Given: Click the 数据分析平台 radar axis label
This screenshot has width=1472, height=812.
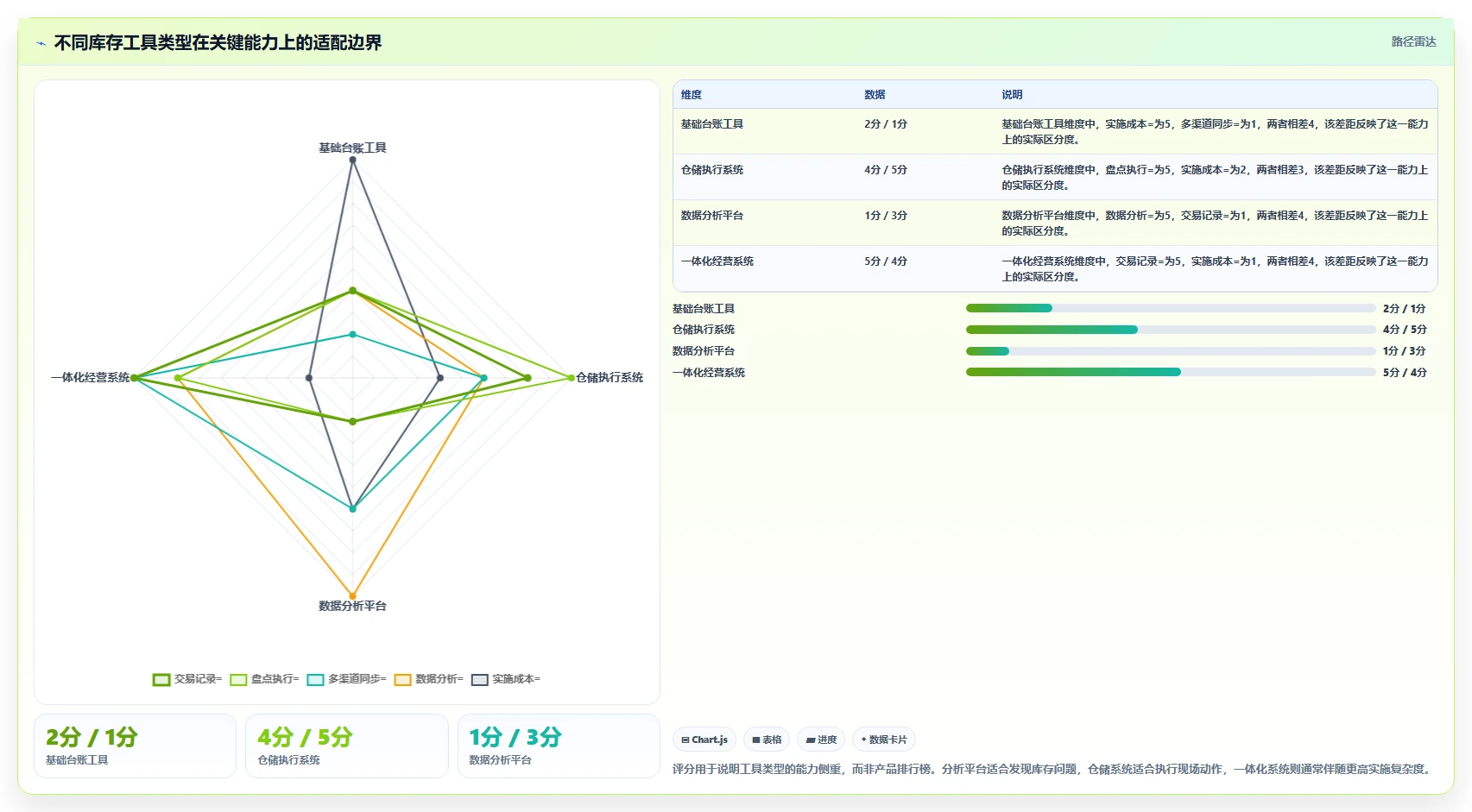Looking at the screenshot, I should [x=352, y=606].
